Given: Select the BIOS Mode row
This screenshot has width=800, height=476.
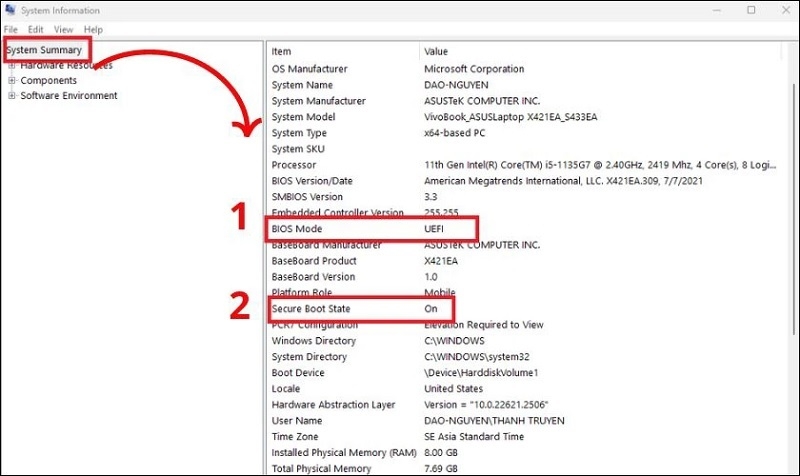Looking at the screenshot, I should point(302,229).
